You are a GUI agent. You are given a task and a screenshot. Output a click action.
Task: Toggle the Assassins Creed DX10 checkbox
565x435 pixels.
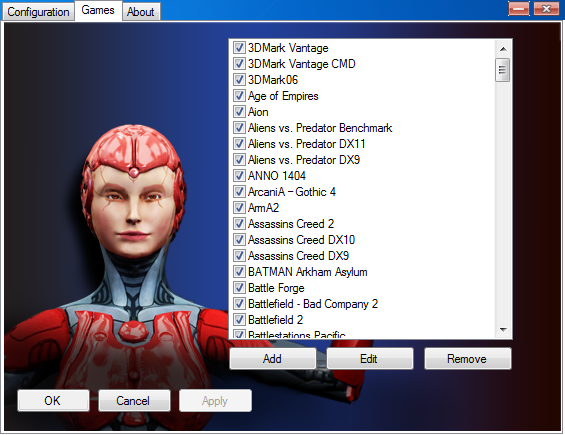tap(239, 239)
